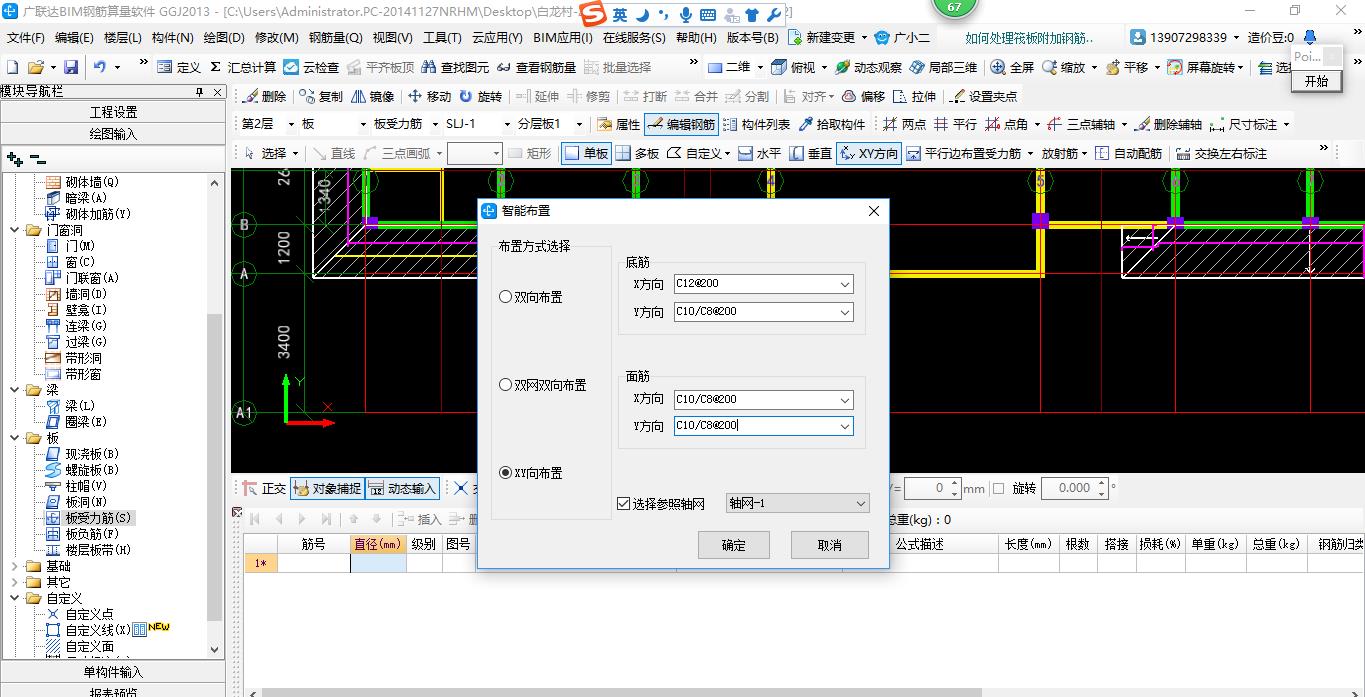Confirm dialog with 确定 button
The width and height of the screenshot is (1365, 697).
tap(733, 545)
